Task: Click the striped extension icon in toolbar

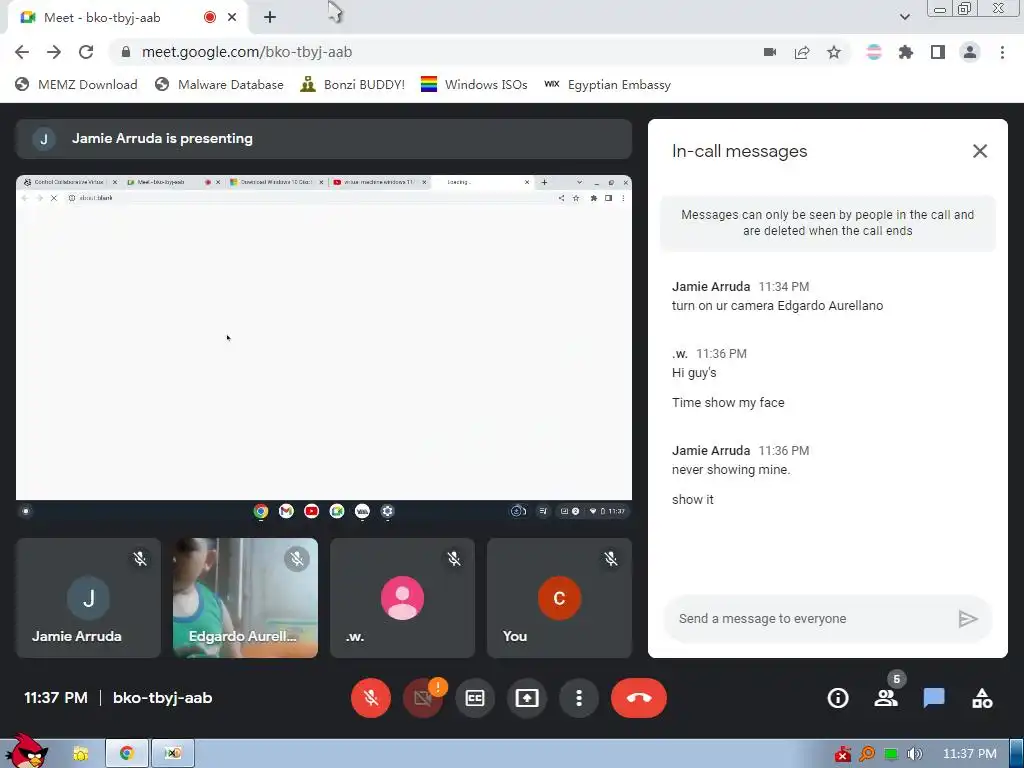Action: pos(874,52)
